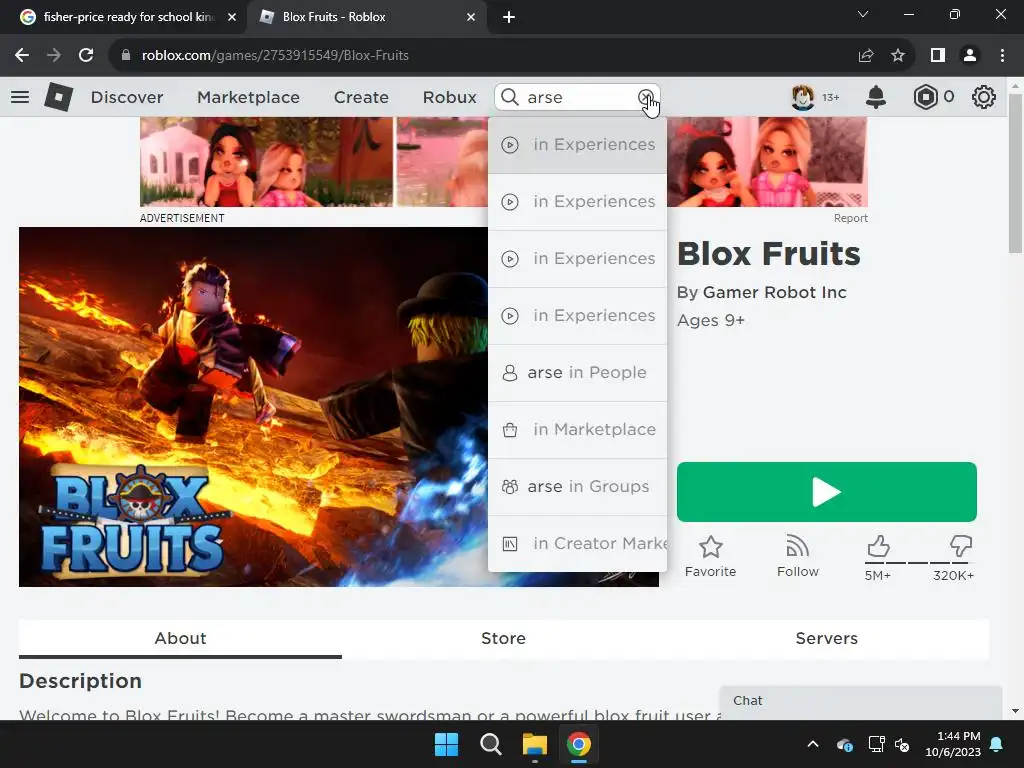1024x768 pixels.
Task: Click the Roblox logo home icon
Action: (x=58, y=97)
